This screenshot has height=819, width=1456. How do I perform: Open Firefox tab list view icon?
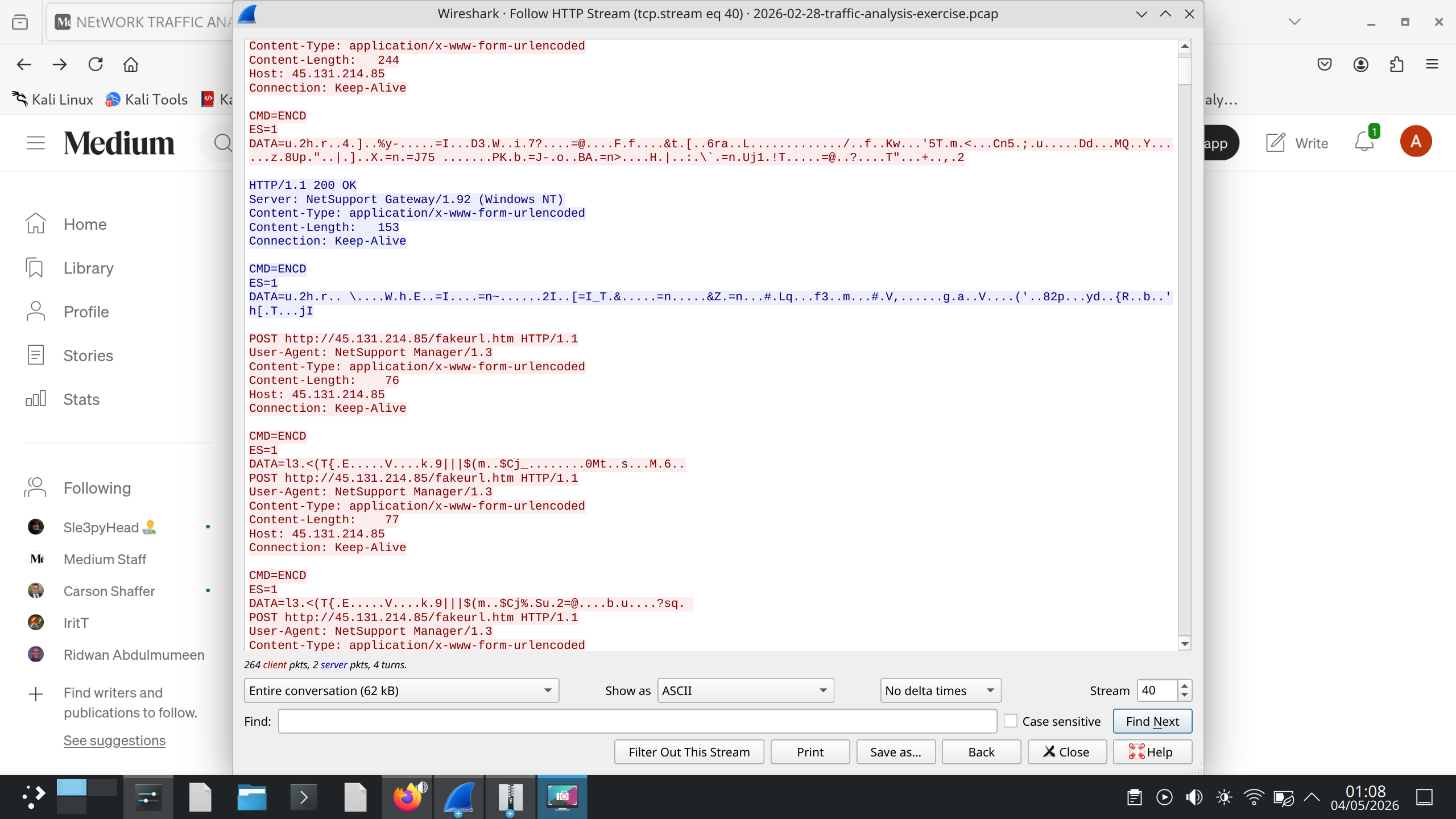pos(20,22)
